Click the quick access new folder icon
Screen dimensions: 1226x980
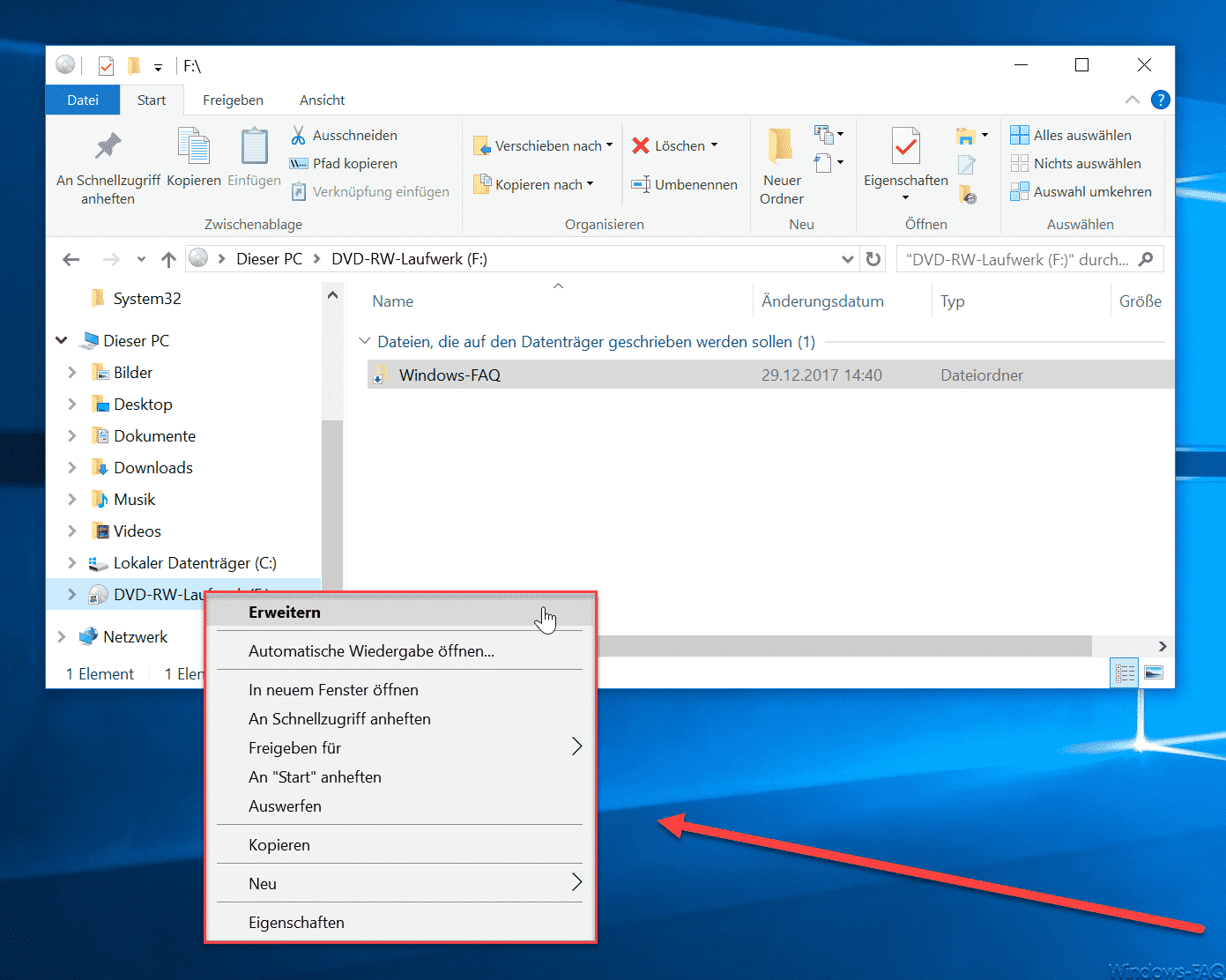[x=134, y=65]
